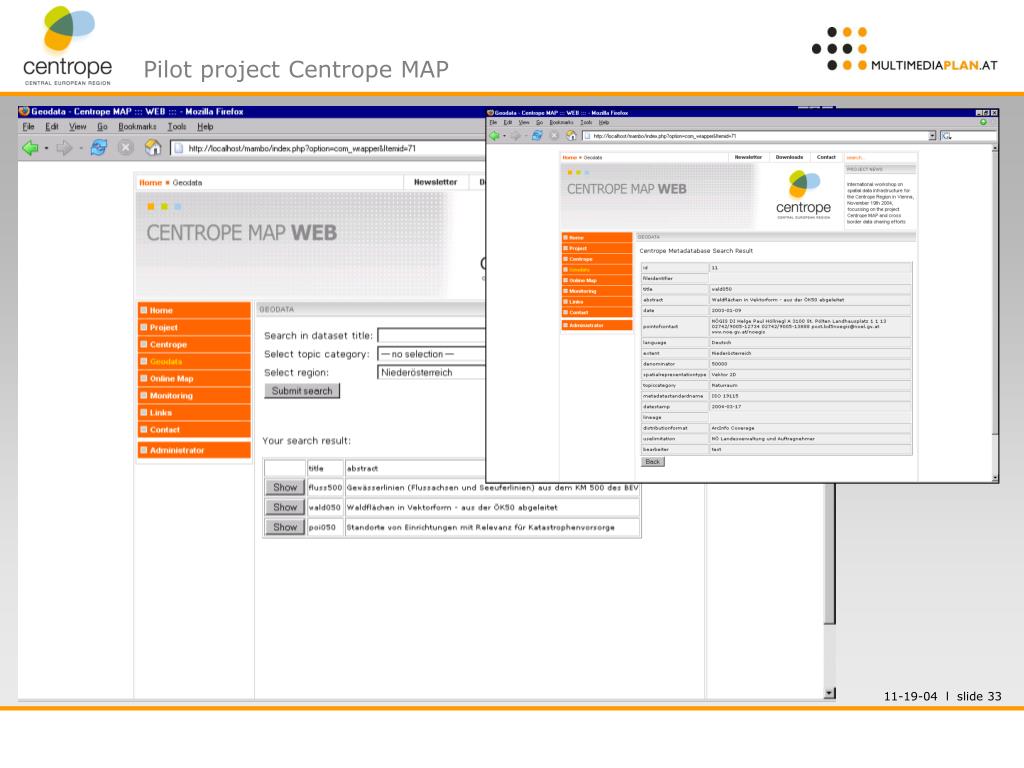Viewport: 1024px width, 768px height.
Task: Click Stop icon in large Firefox window
Action: (x=125, y=148)
